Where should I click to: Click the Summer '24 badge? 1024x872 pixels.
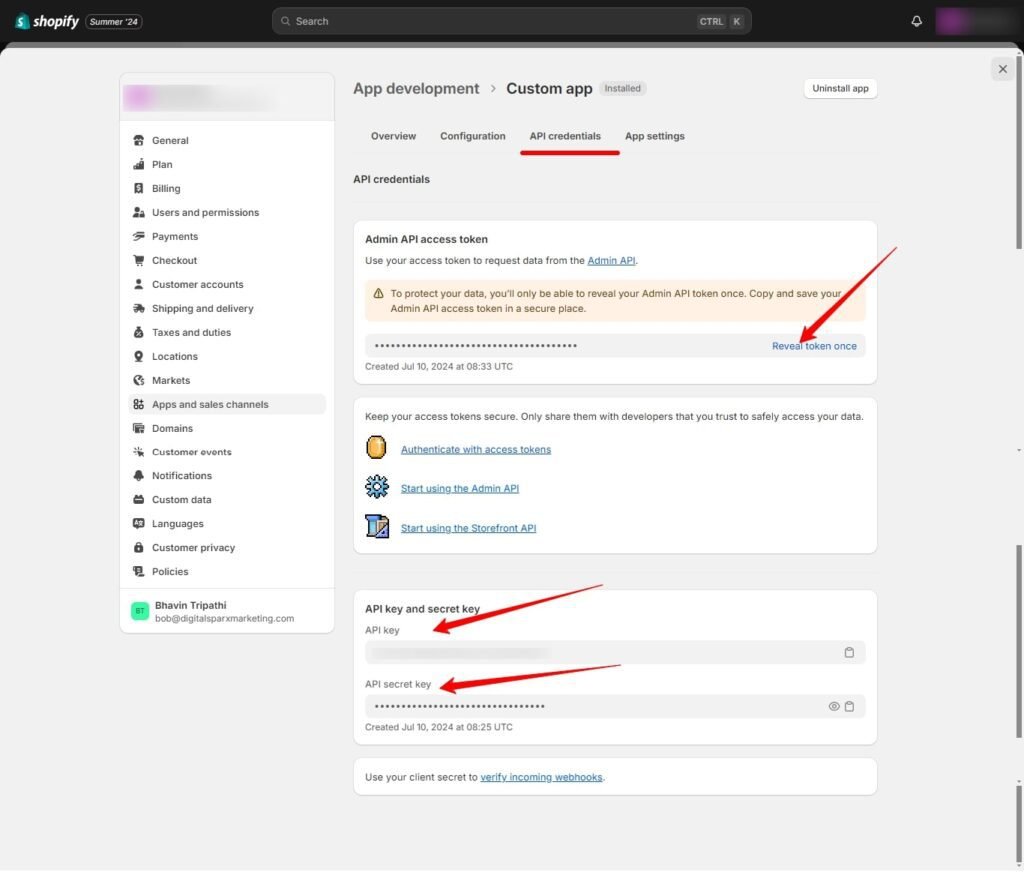pos(114,22)
